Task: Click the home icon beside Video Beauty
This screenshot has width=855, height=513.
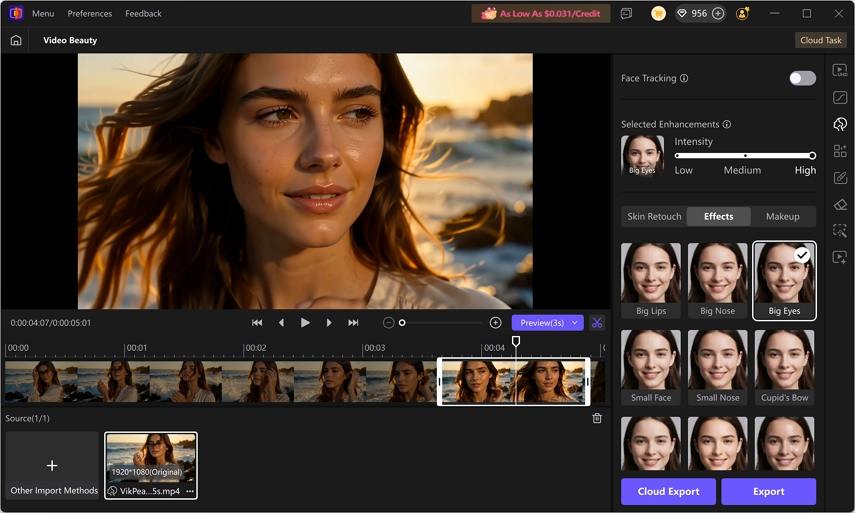Action: coord(16,40)
